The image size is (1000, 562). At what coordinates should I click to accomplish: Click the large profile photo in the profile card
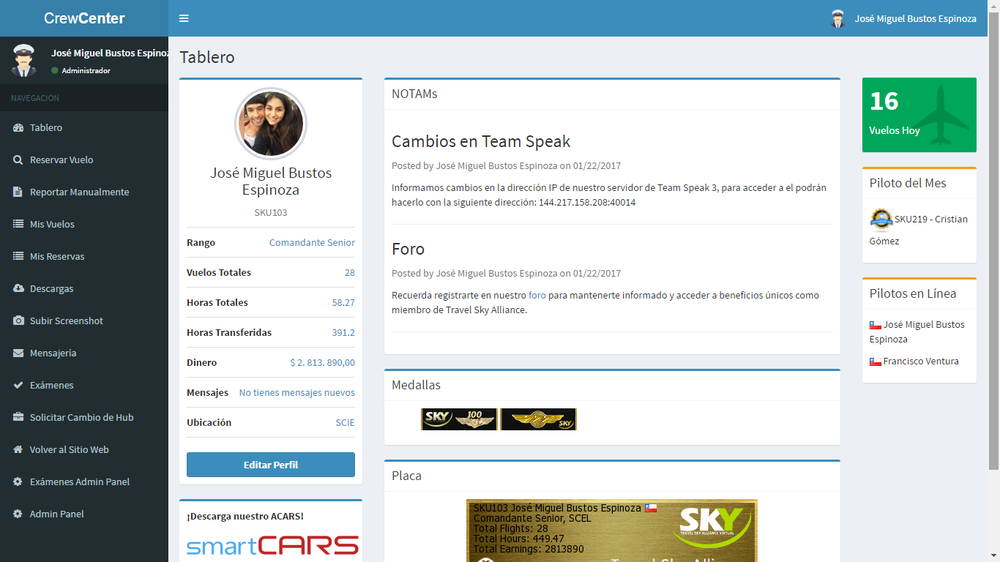[x=270, y=124]
